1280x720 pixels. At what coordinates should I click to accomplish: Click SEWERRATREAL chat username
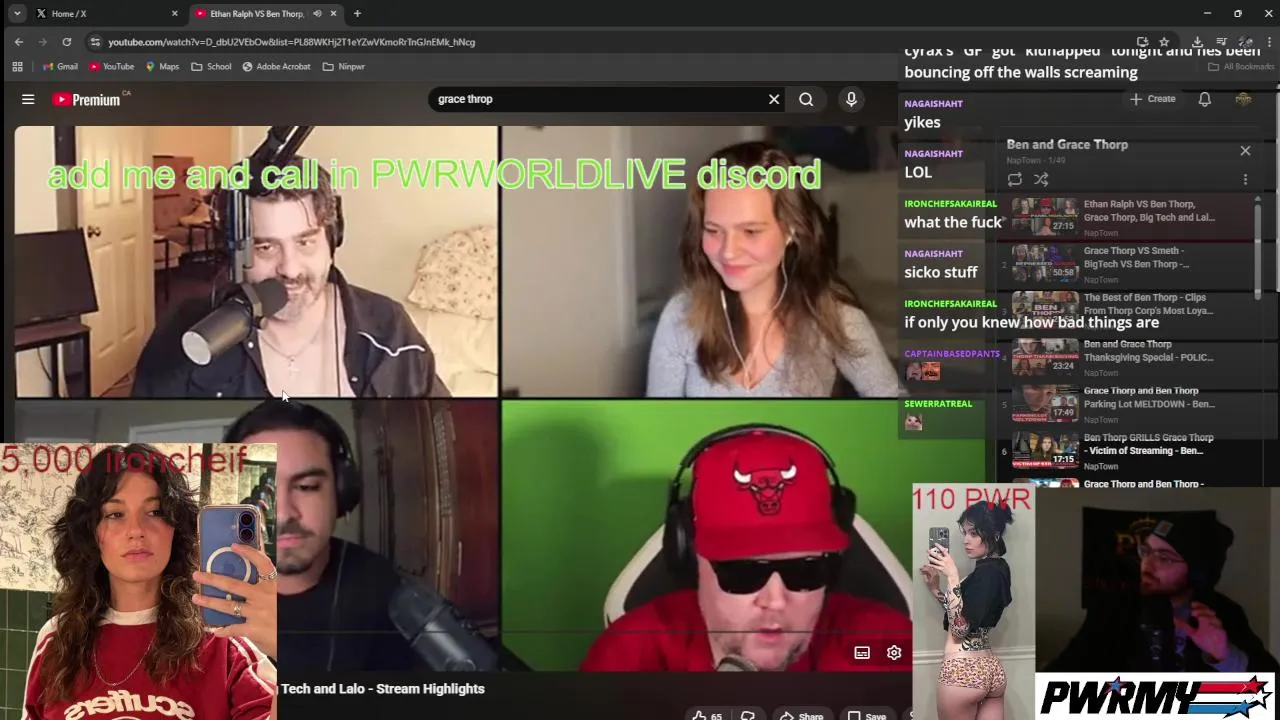coord(938,404)
